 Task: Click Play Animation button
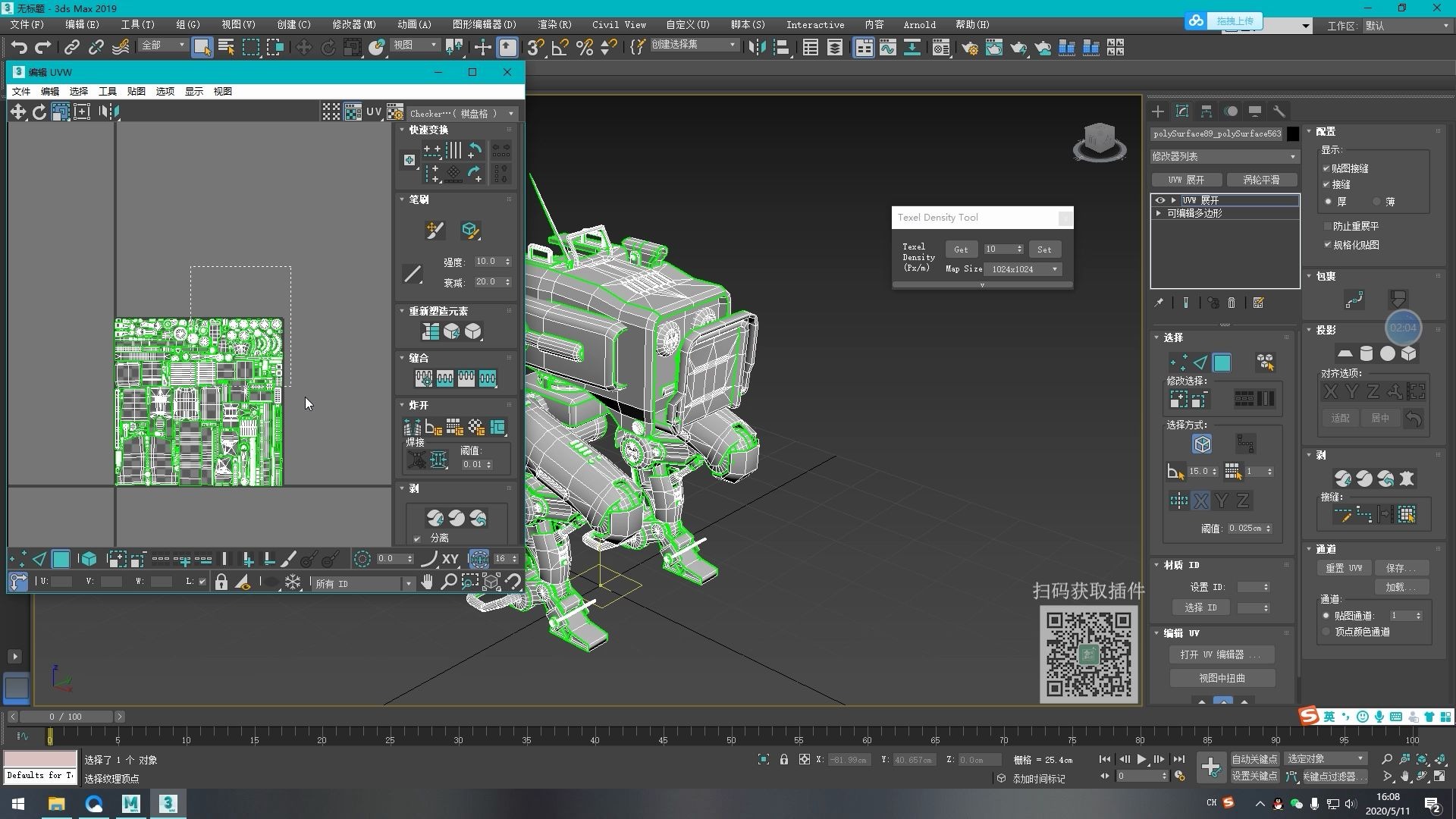(1141, 759)
